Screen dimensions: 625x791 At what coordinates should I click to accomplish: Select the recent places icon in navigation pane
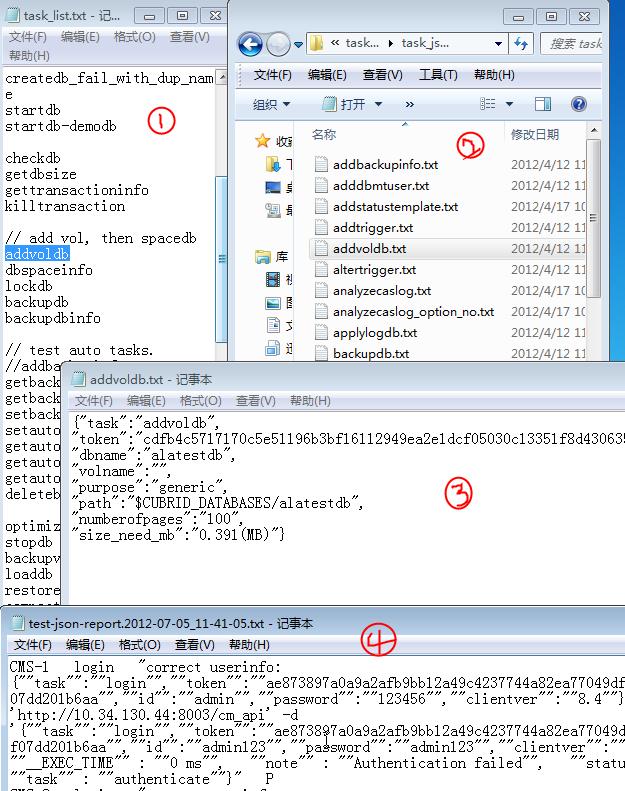click(x=272, y=210)
